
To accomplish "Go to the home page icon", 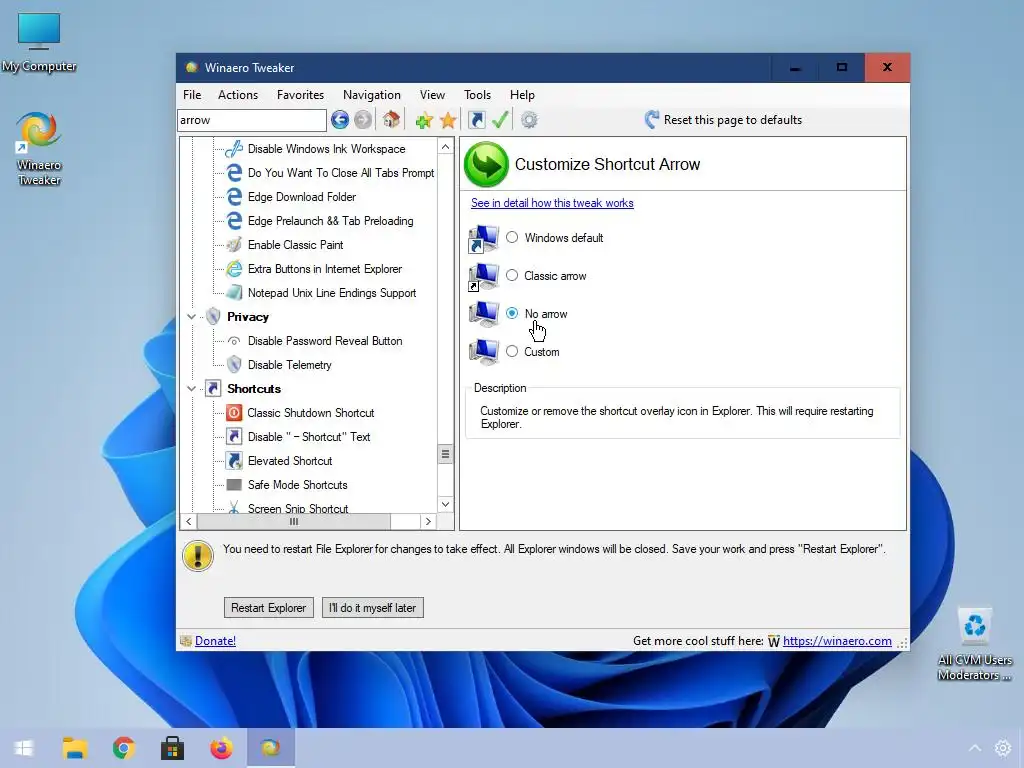I will point(391,120).
